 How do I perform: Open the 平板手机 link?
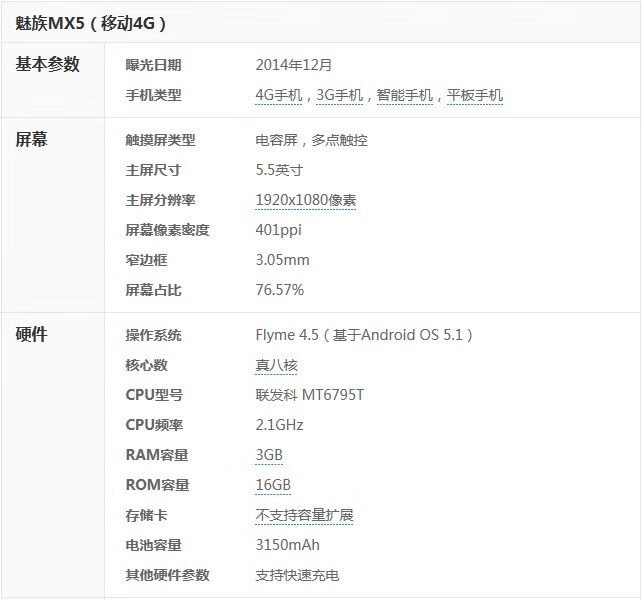[x=475, y=95]
